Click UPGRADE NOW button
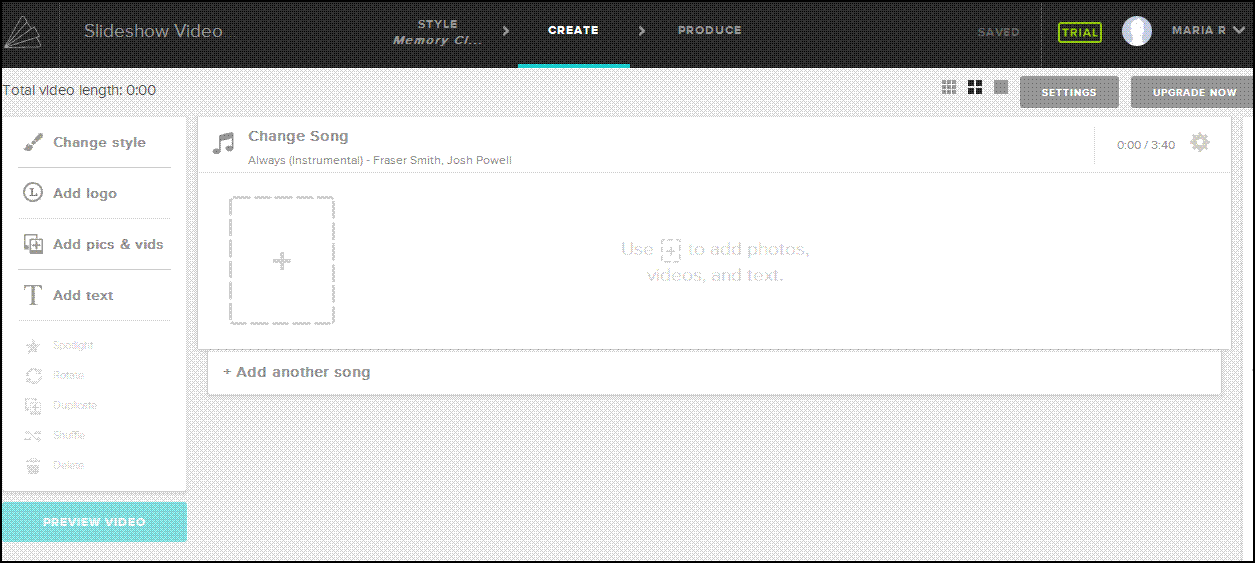 point(1193,92)
